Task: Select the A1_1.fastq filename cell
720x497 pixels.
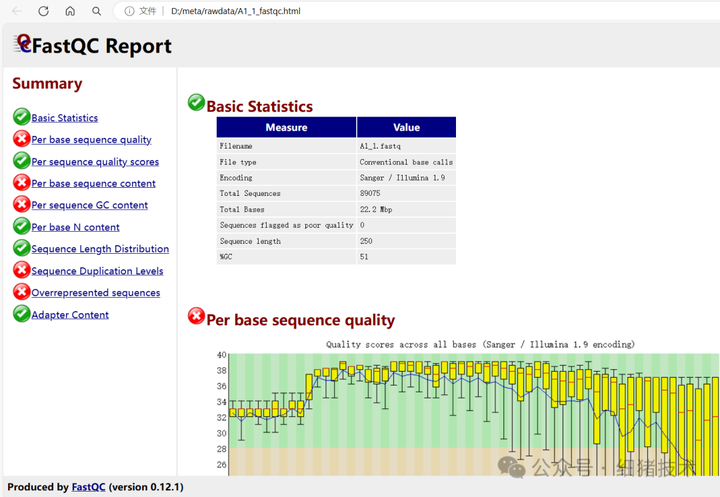Action: coord(406,146)
